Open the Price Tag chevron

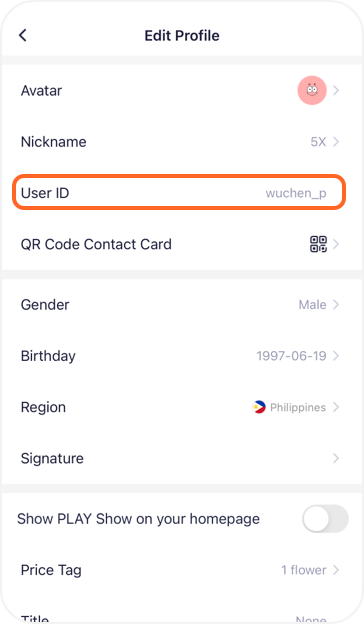(336, 570)
